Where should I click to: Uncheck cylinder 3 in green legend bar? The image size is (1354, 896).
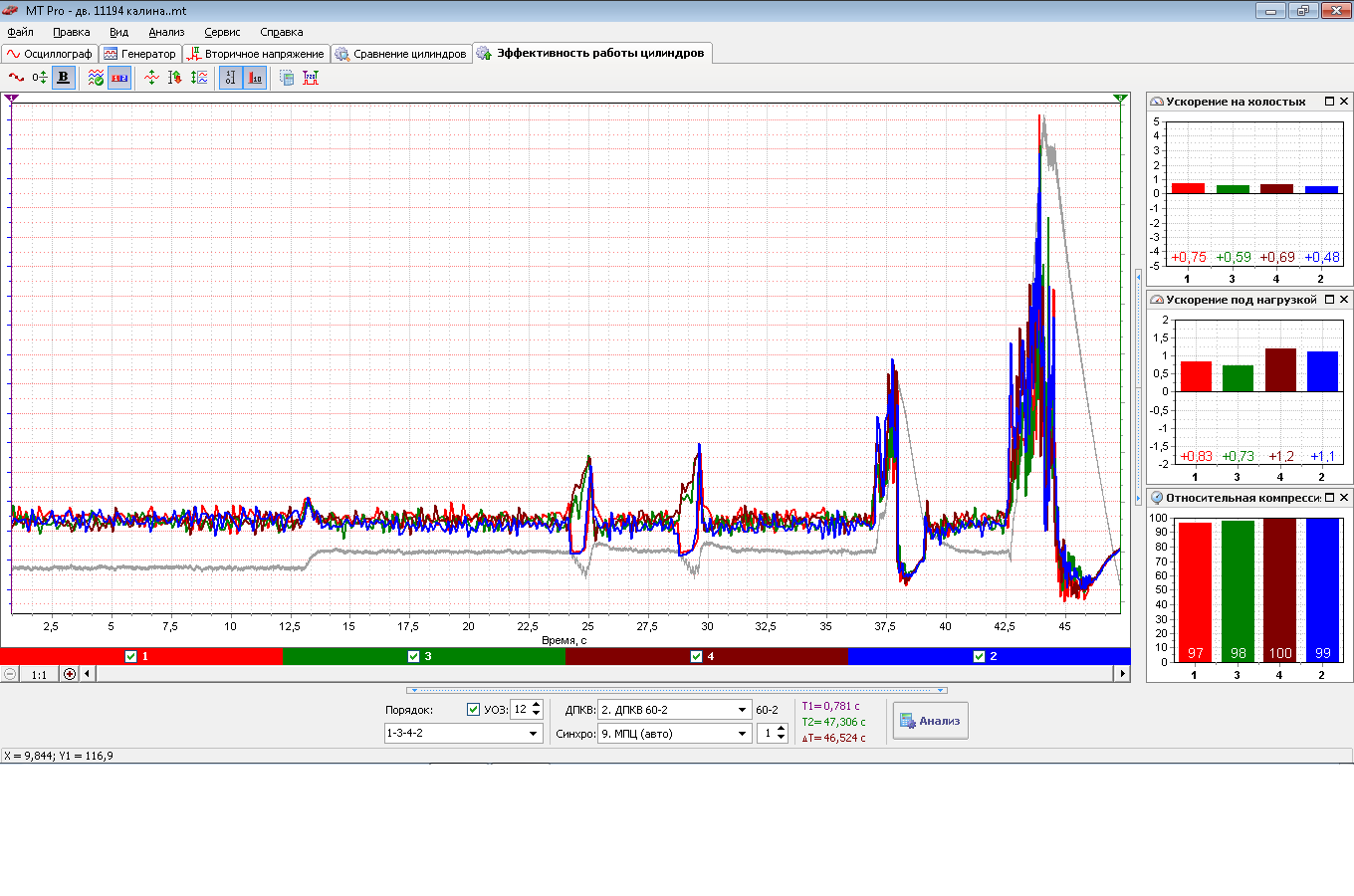point(414,656)
